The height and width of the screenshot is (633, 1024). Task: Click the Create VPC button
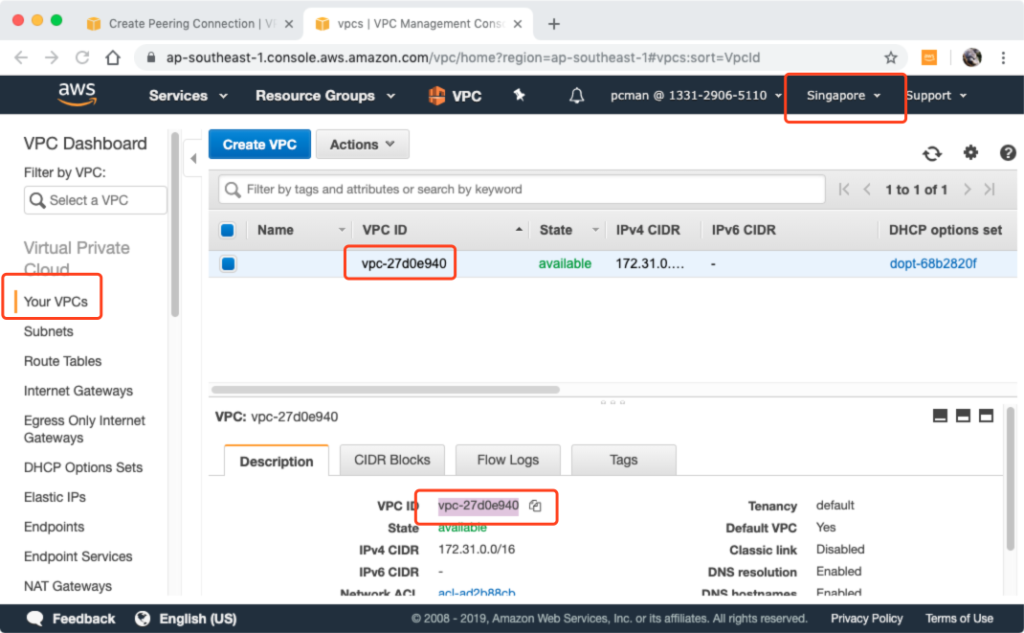259,144
